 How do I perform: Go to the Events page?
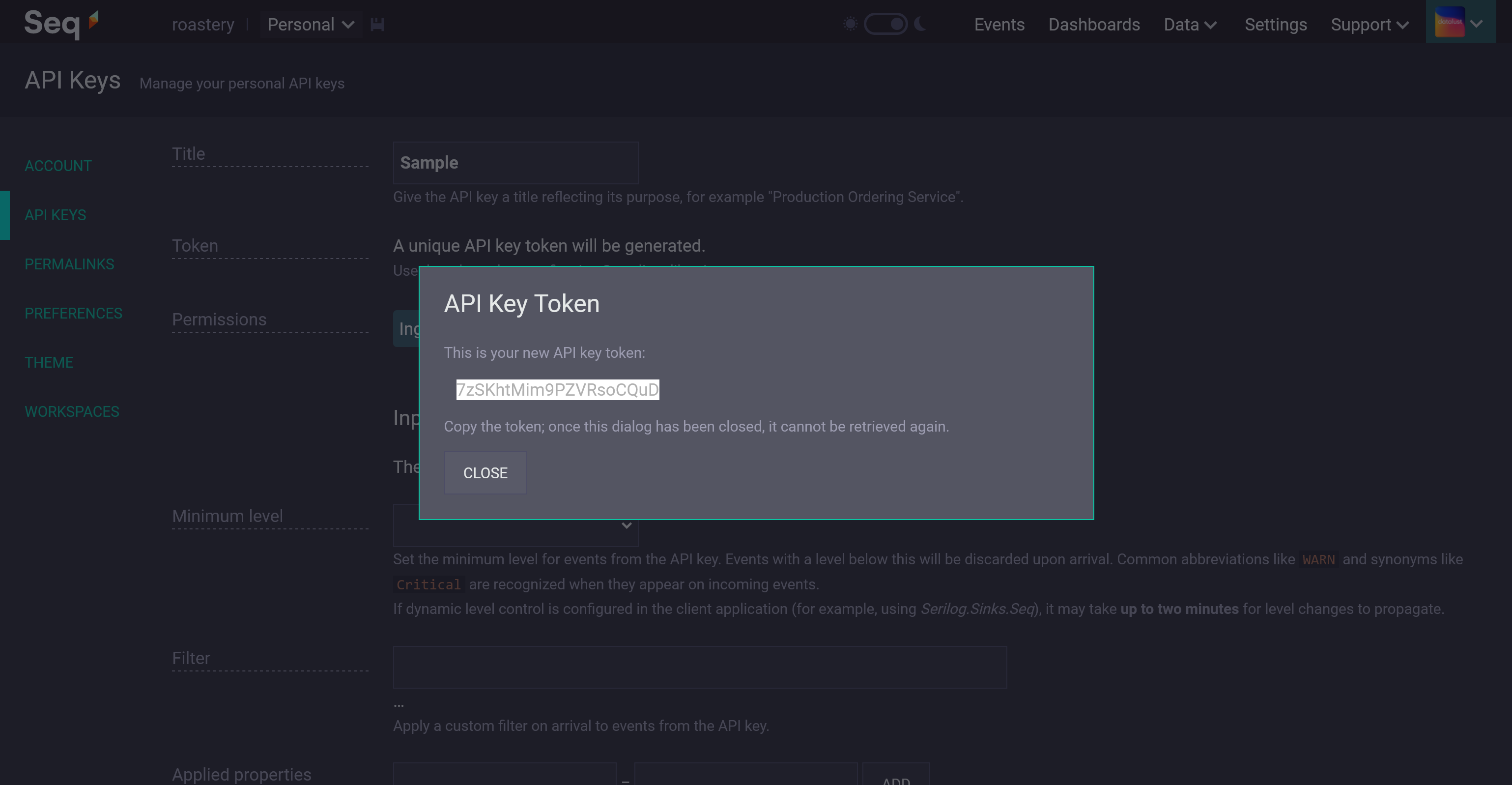coord(999,25)
